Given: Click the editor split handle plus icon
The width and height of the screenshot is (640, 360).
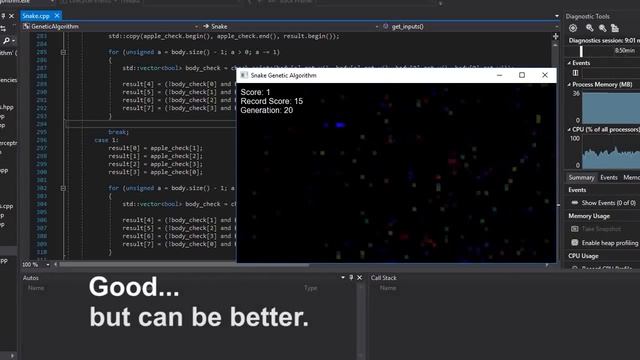Looking at the screenshot, I should pyautogui.click(x=556, y=36).
